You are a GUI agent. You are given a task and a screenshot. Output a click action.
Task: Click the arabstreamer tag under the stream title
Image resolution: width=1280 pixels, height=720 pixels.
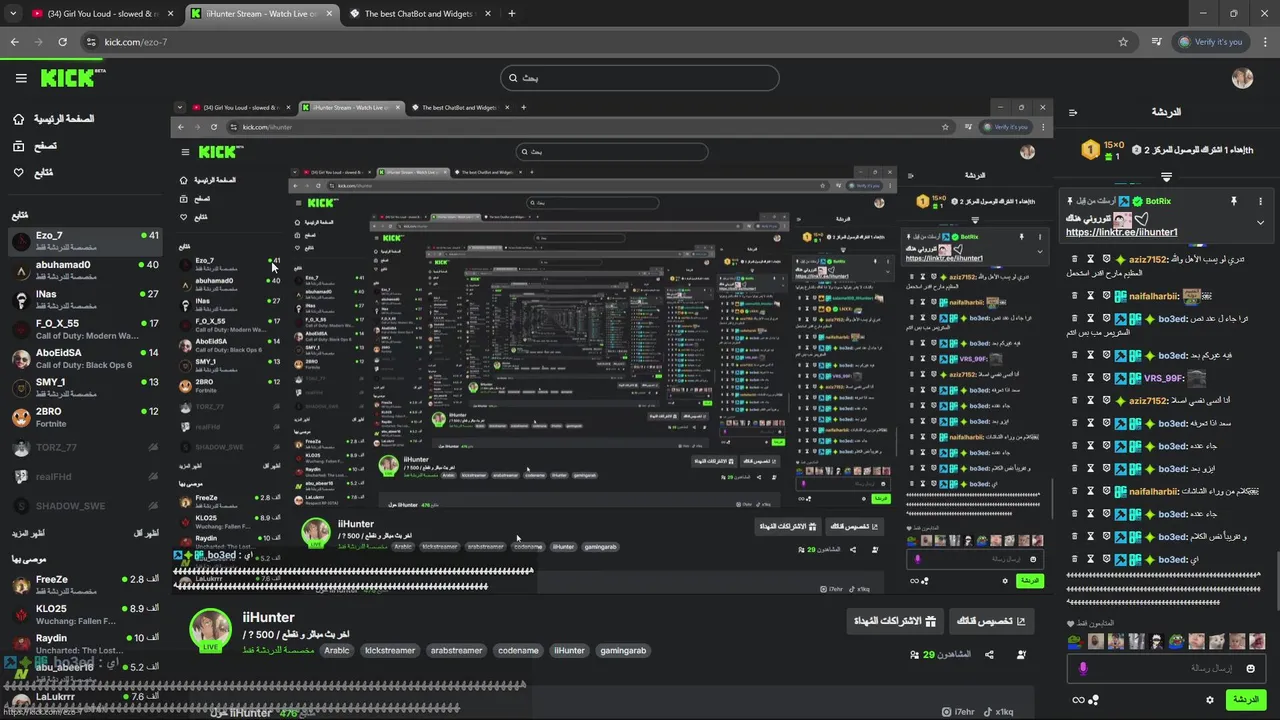pyautogui.click(x=456, y=650)
